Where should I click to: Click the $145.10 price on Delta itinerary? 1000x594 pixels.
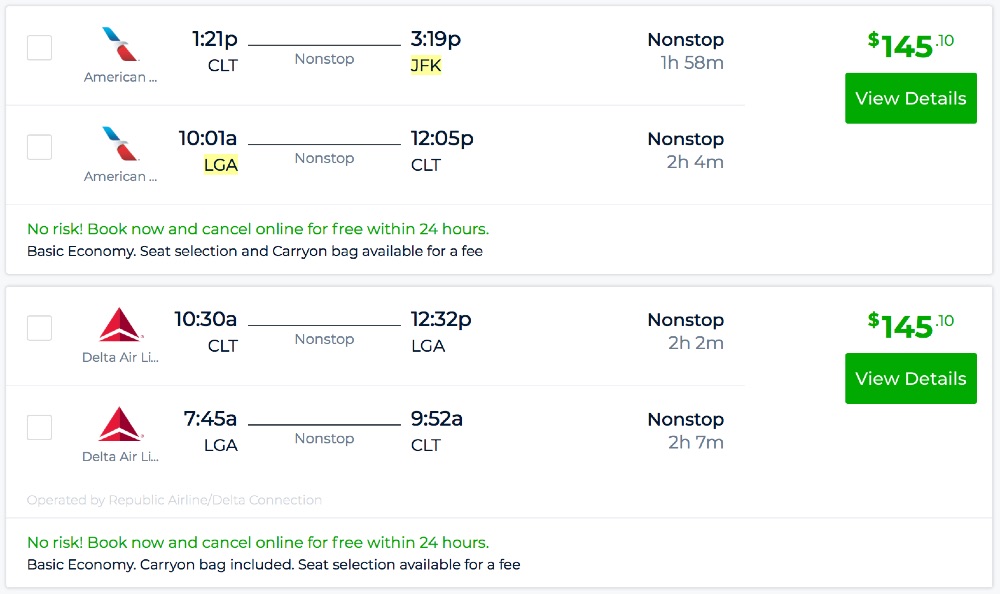(x=910, y=325)
